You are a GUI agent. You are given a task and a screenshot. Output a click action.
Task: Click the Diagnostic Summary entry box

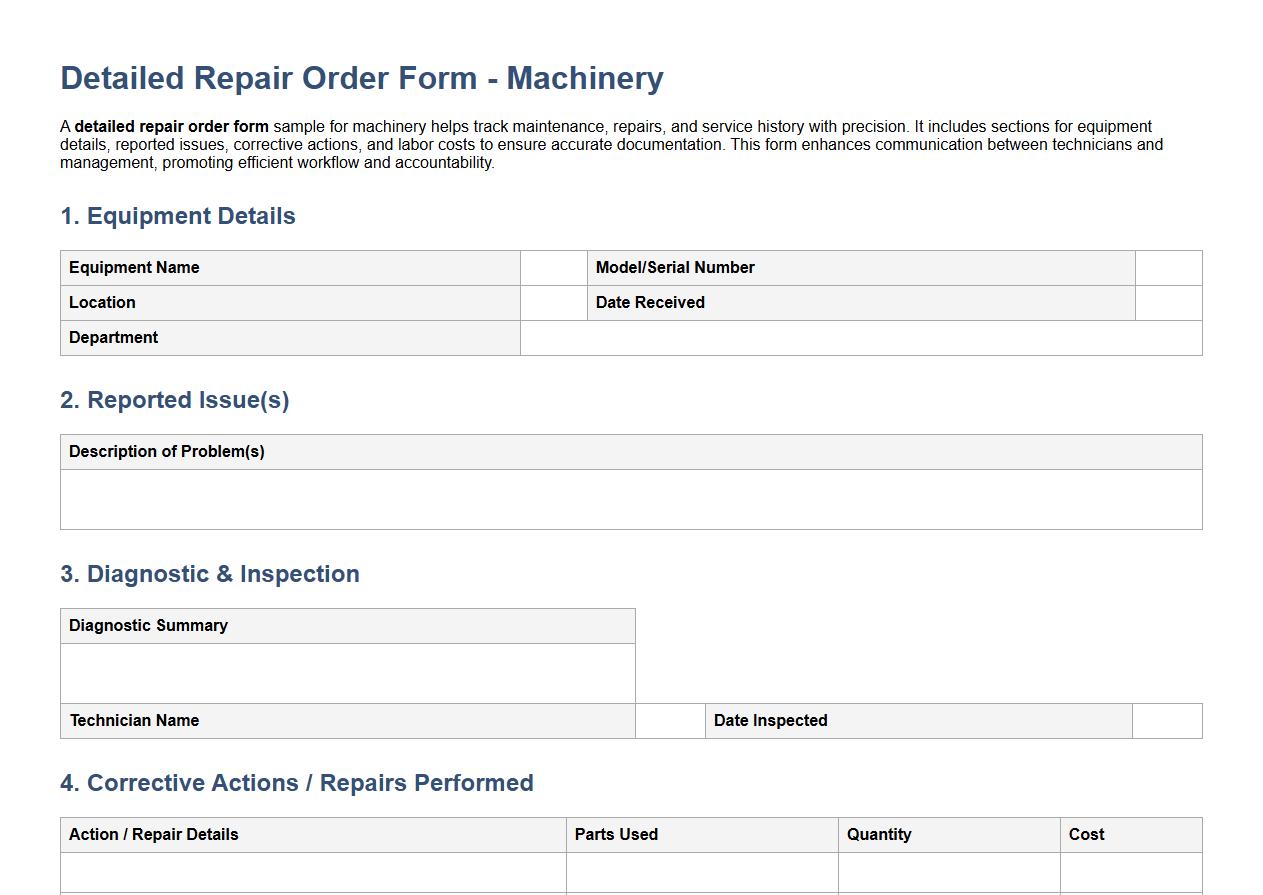[x=348, y=672]
